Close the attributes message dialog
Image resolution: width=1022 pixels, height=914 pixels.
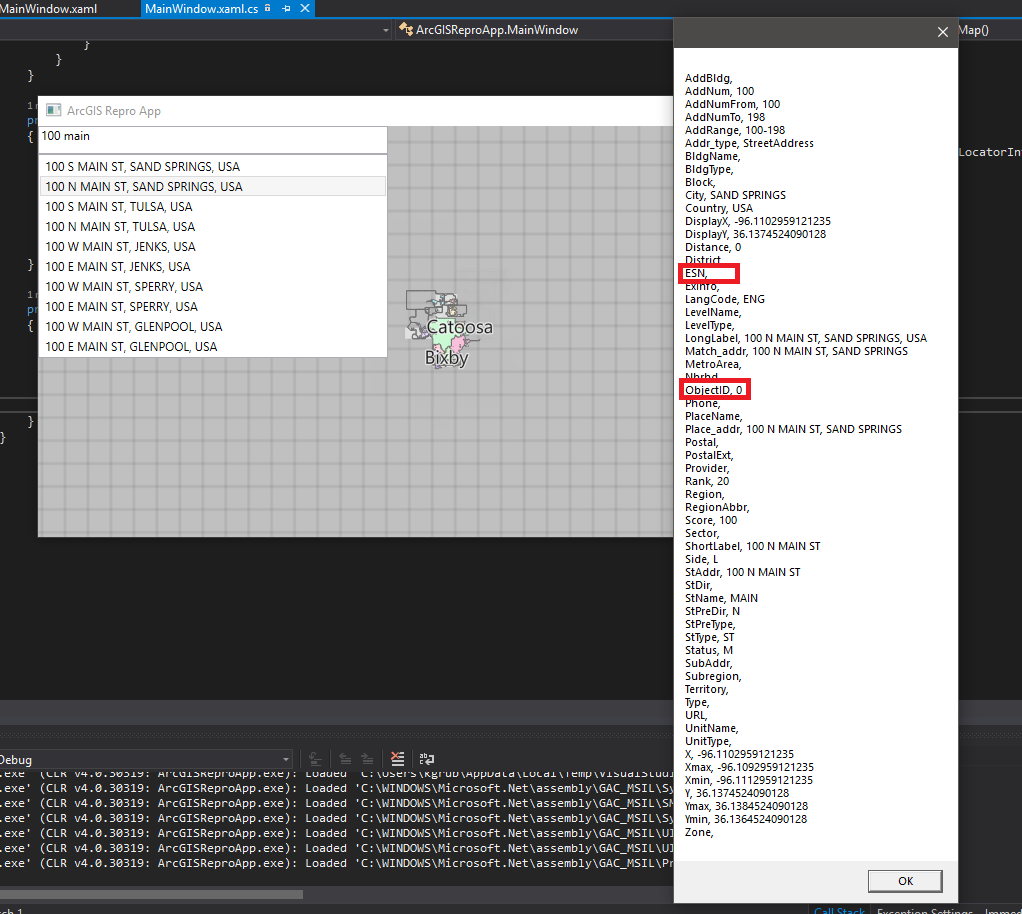(x=942, y=32)
